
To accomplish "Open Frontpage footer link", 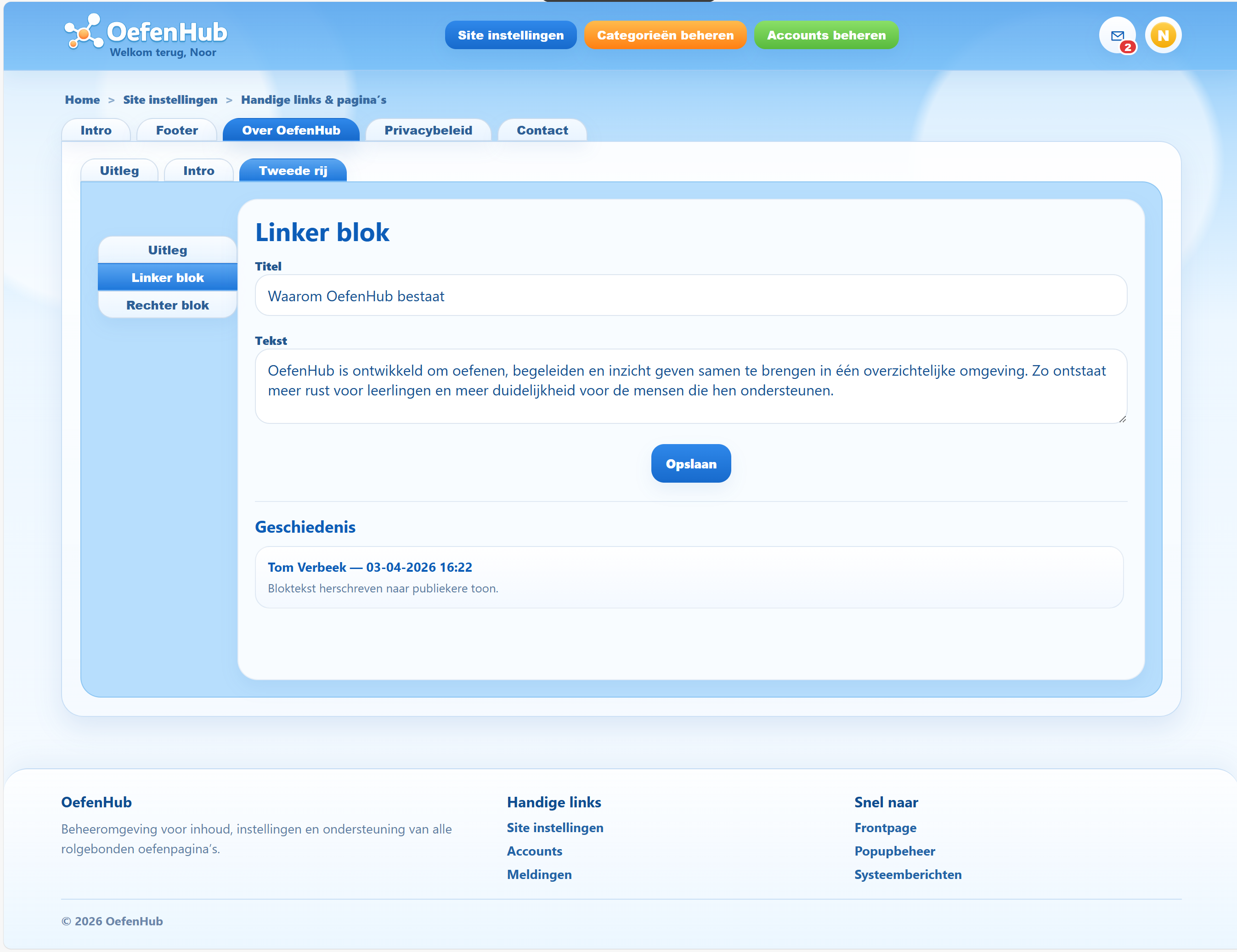I will (885, 828).
